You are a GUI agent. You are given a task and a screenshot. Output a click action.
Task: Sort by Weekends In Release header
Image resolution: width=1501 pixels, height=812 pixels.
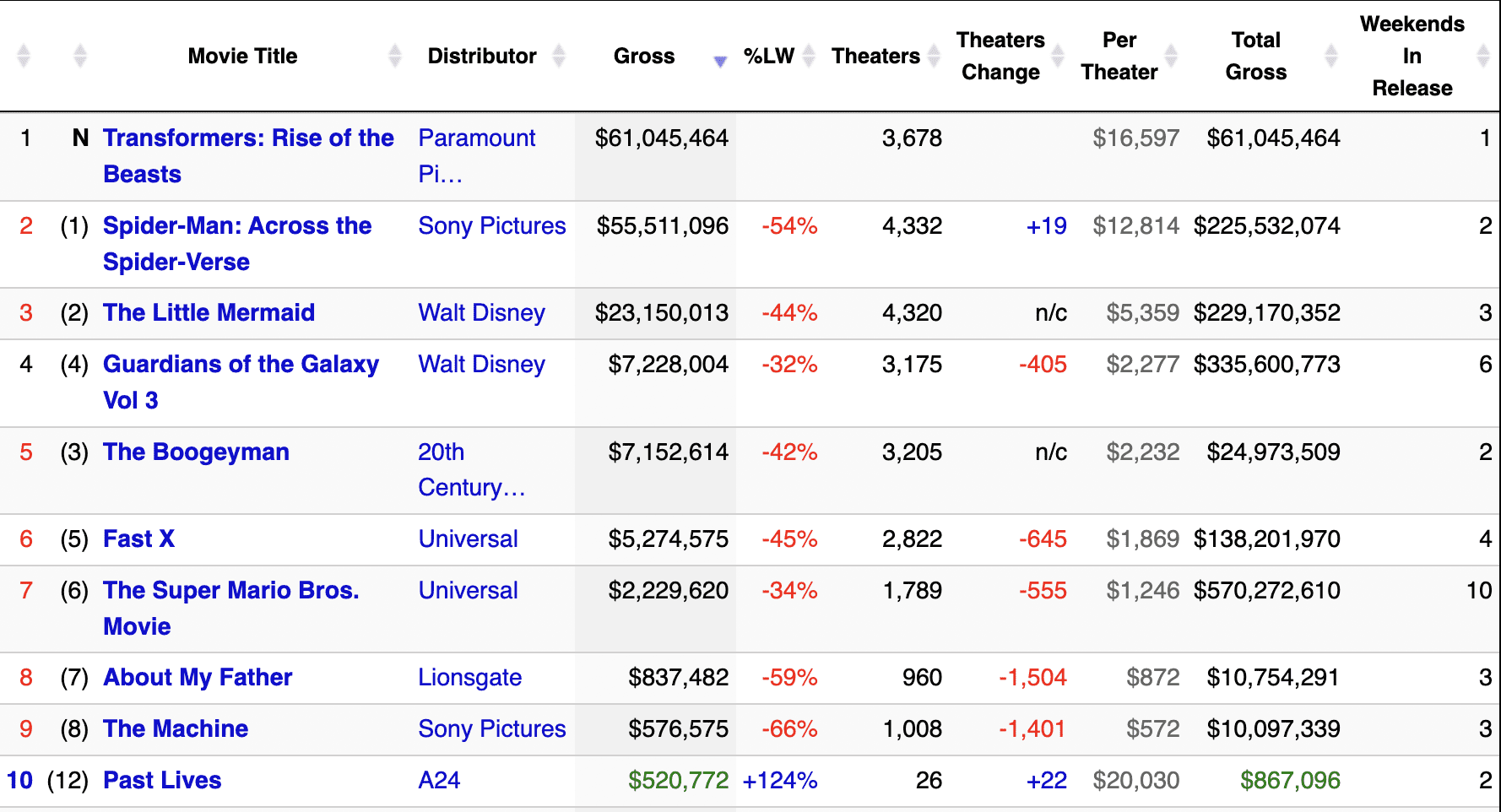coord(1412,56)
